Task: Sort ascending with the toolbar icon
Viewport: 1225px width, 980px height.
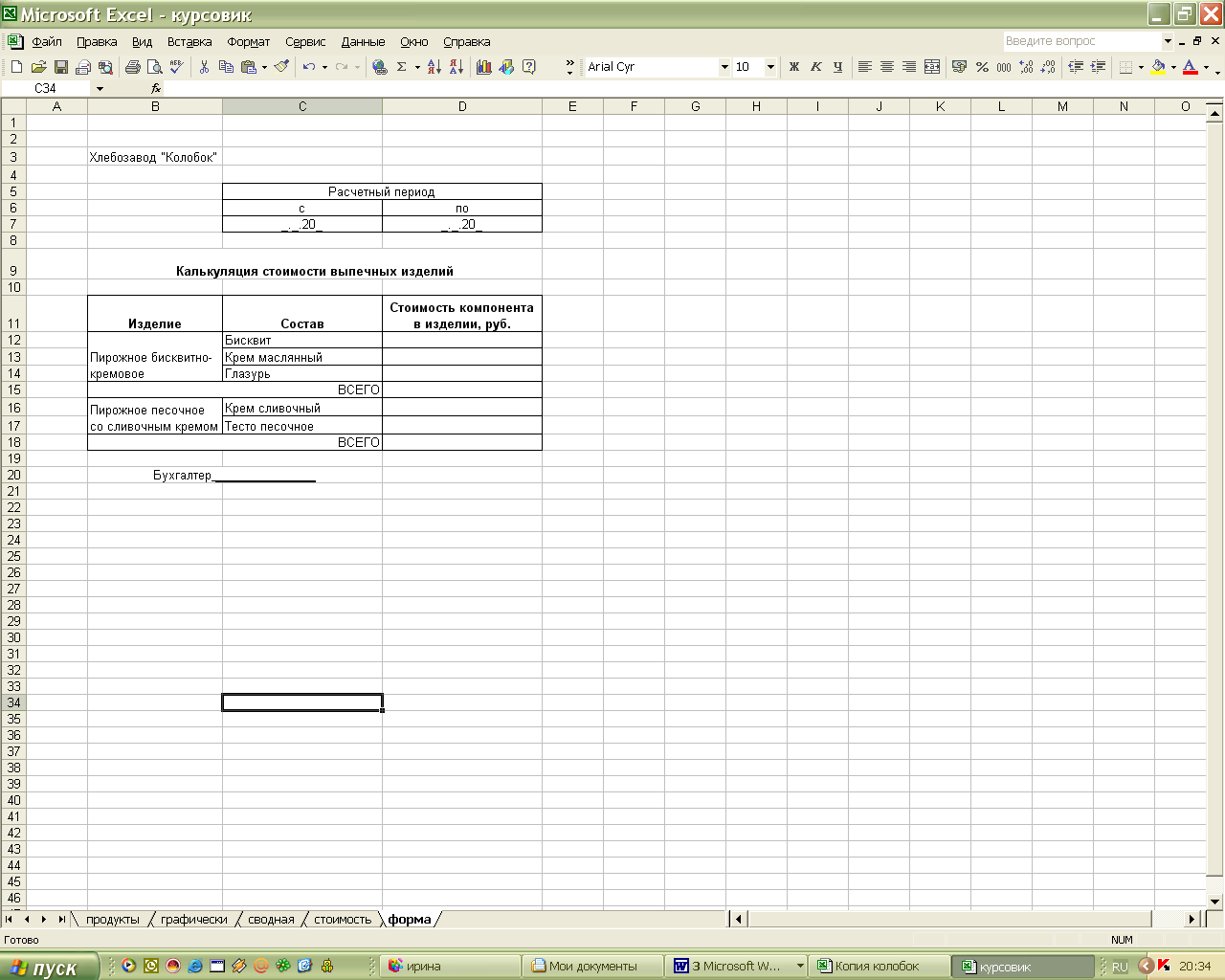Action: tap(434, 67)
